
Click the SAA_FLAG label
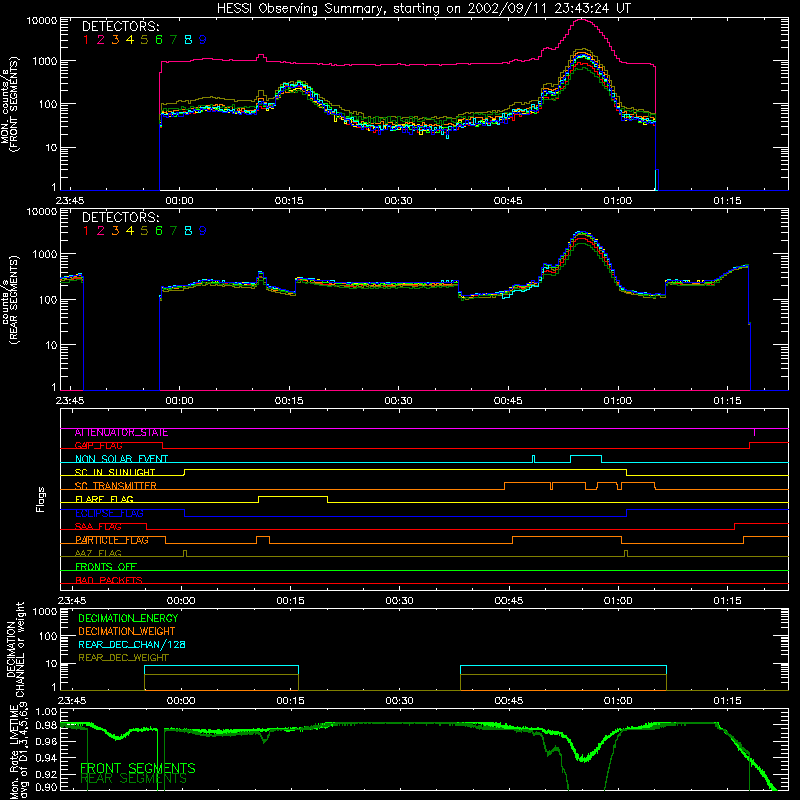98,527
